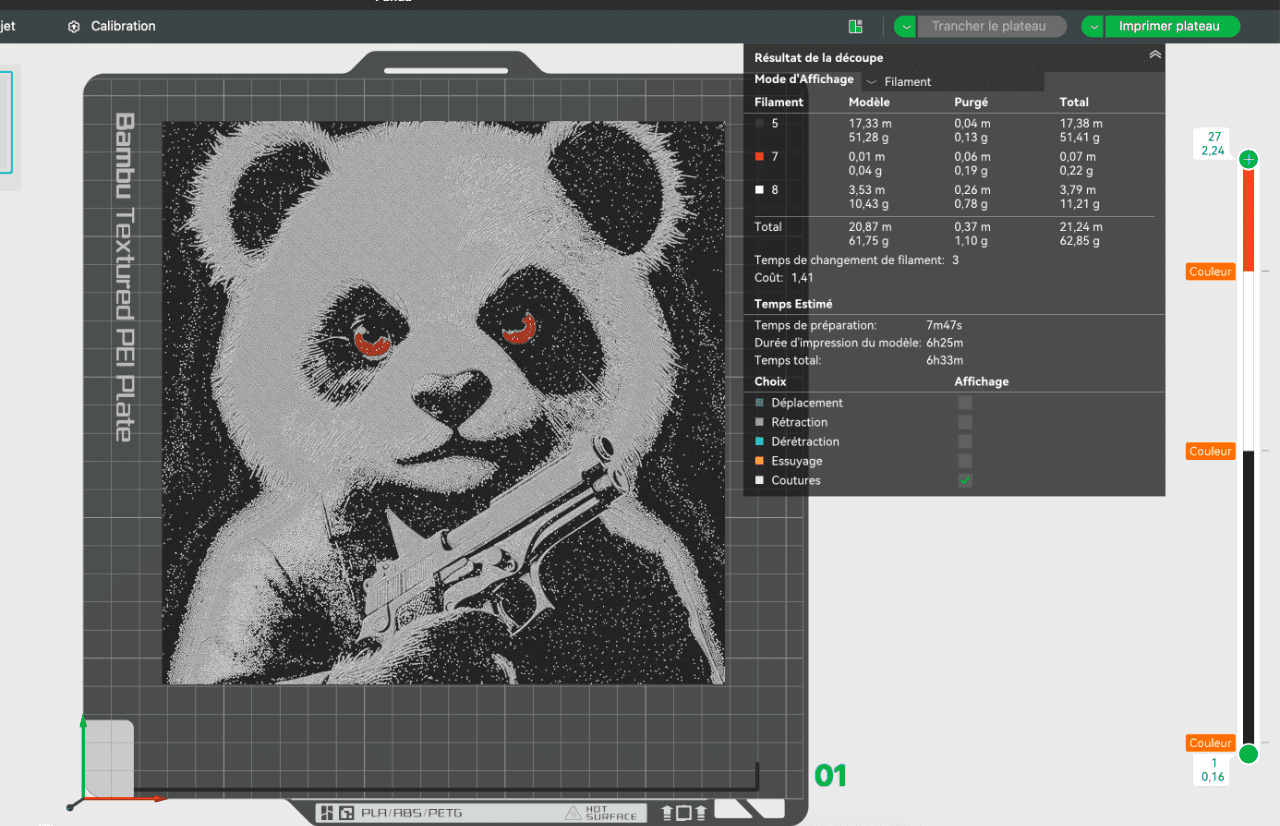Screen dimensions: 1280x826
Task: Click the green plate layout view icon
Action: [x=855, y=27]
